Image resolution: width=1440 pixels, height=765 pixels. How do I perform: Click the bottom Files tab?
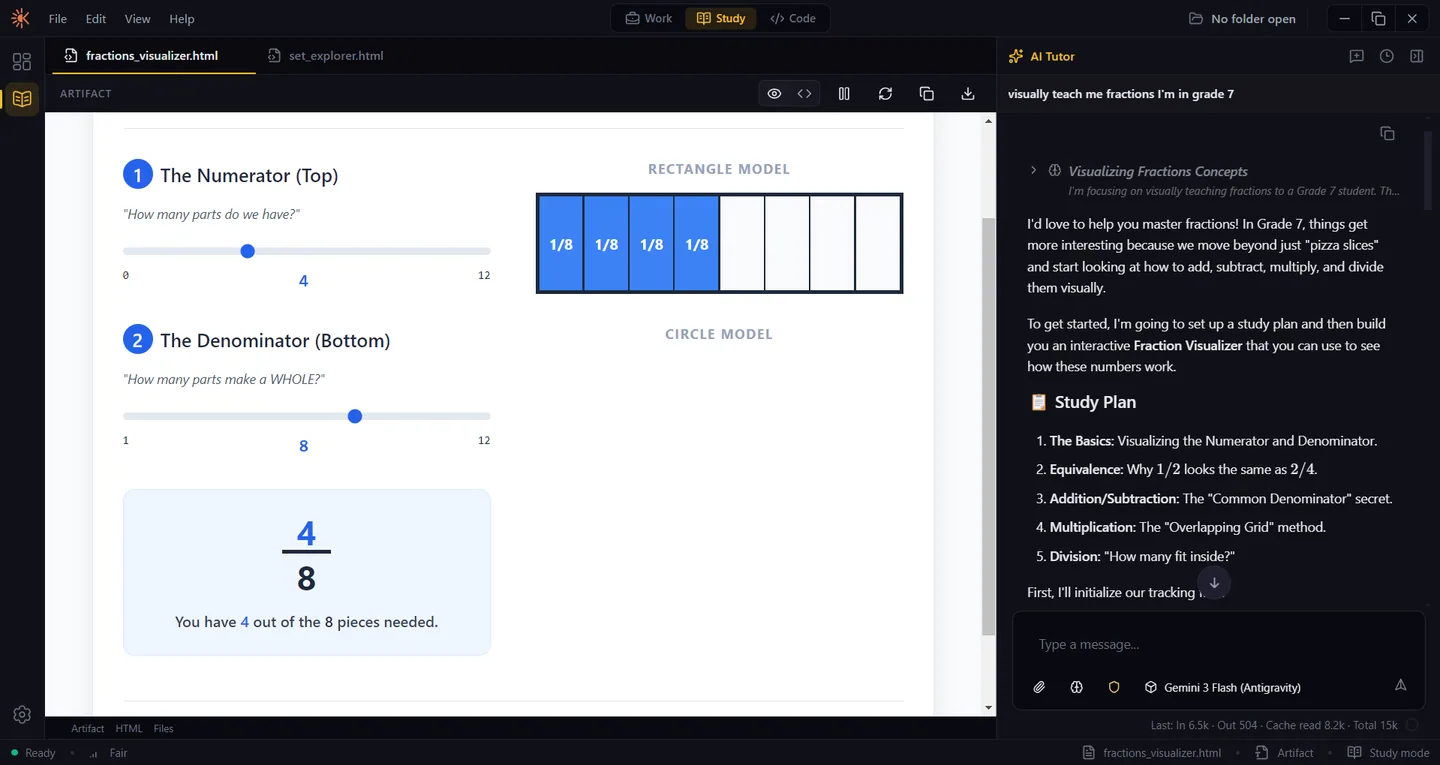(x=164, y=729)
